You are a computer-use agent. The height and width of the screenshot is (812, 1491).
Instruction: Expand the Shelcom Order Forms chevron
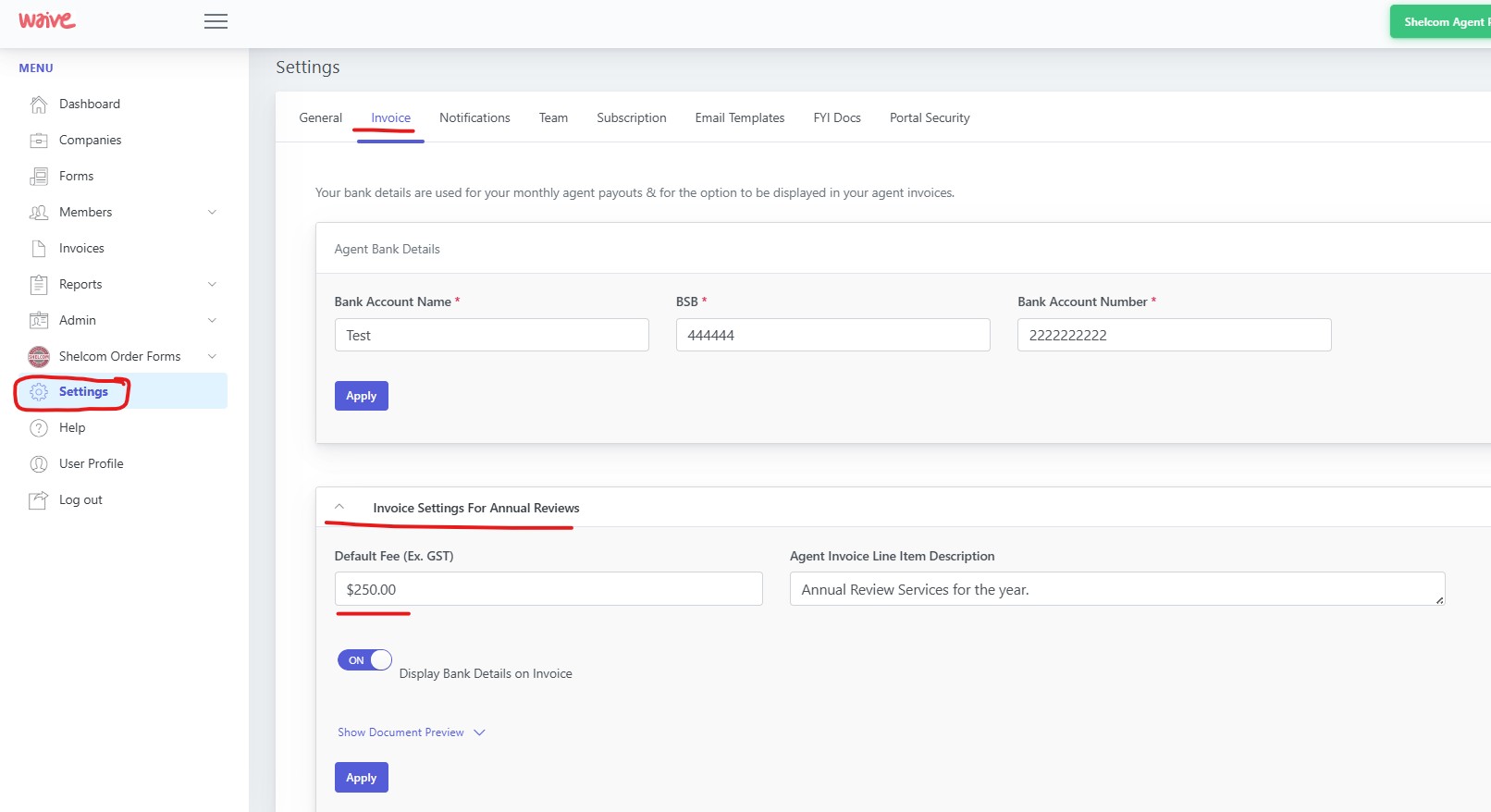tap(212, 356)
